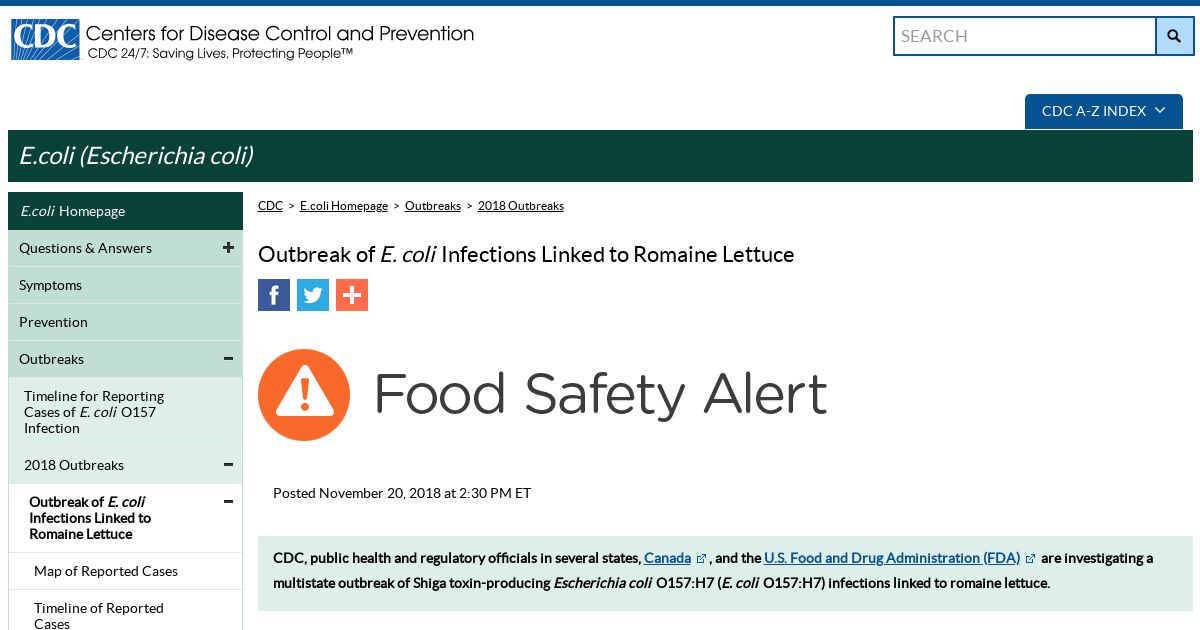
Task: Collapse the 2018 Outbreaks submenu
Action: (x=228, y=465)
